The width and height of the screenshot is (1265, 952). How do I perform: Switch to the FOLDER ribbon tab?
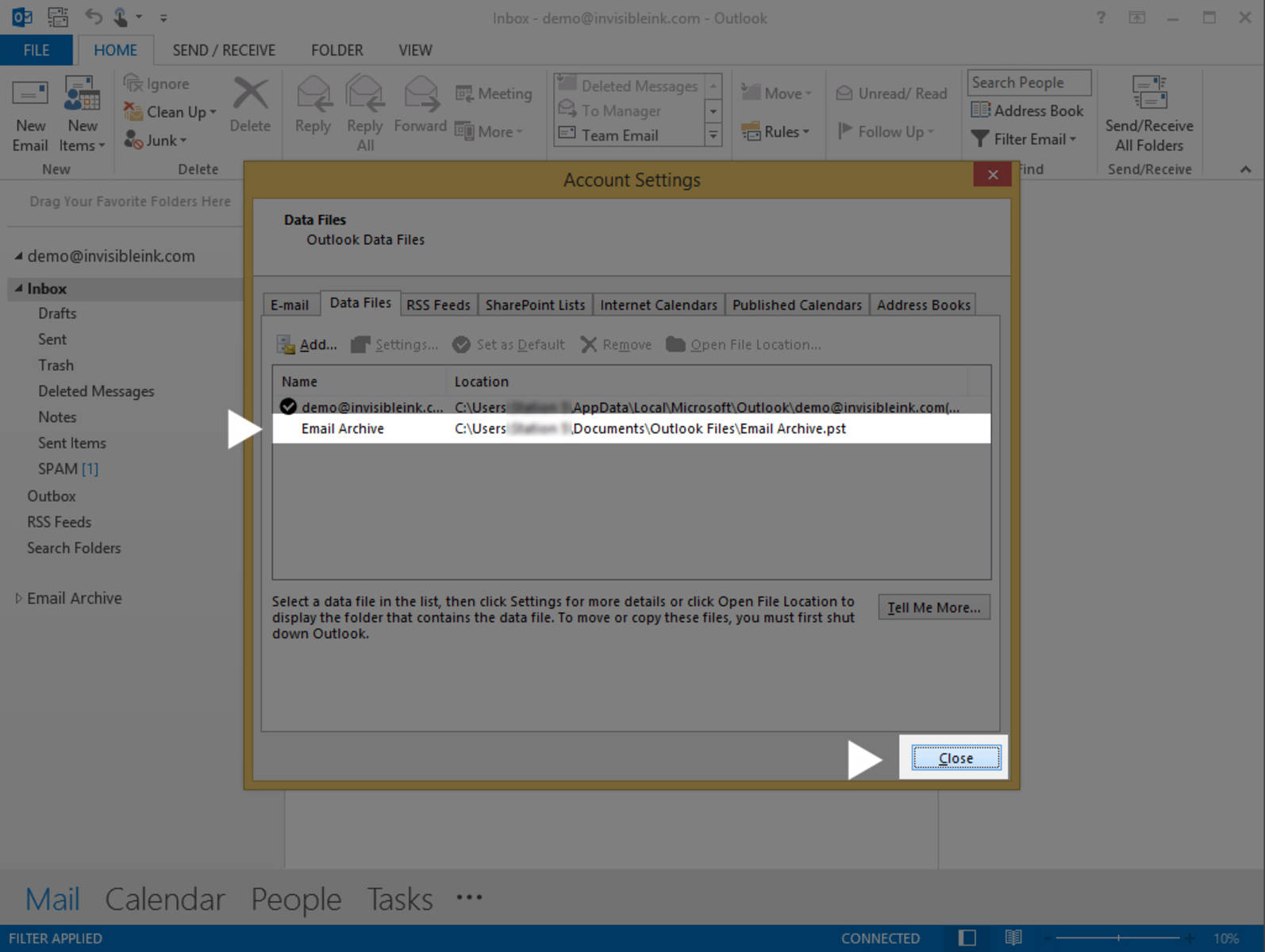tap(337, 50)
